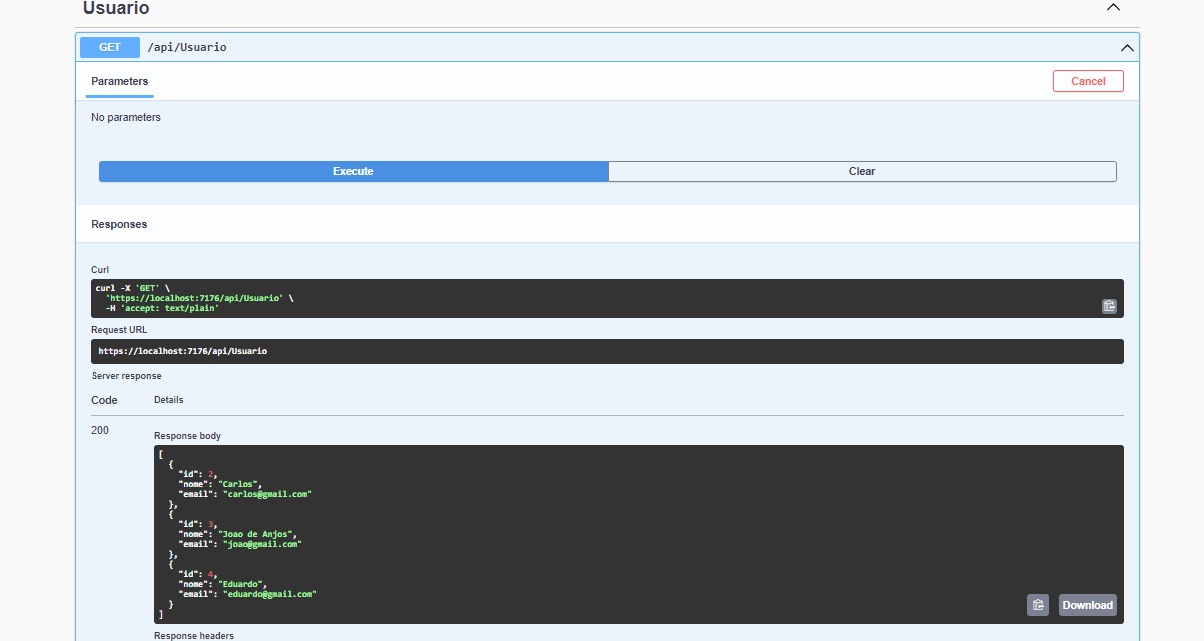This screenshot has height=641, width=1204.
Task: Click the /api/Usuario endpoint path
Action: pyautogui.click(x=187, y=47)
